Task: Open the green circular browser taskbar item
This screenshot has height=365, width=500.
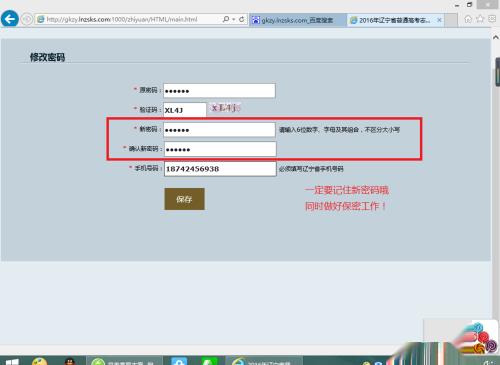Action: tap(124, 361)
